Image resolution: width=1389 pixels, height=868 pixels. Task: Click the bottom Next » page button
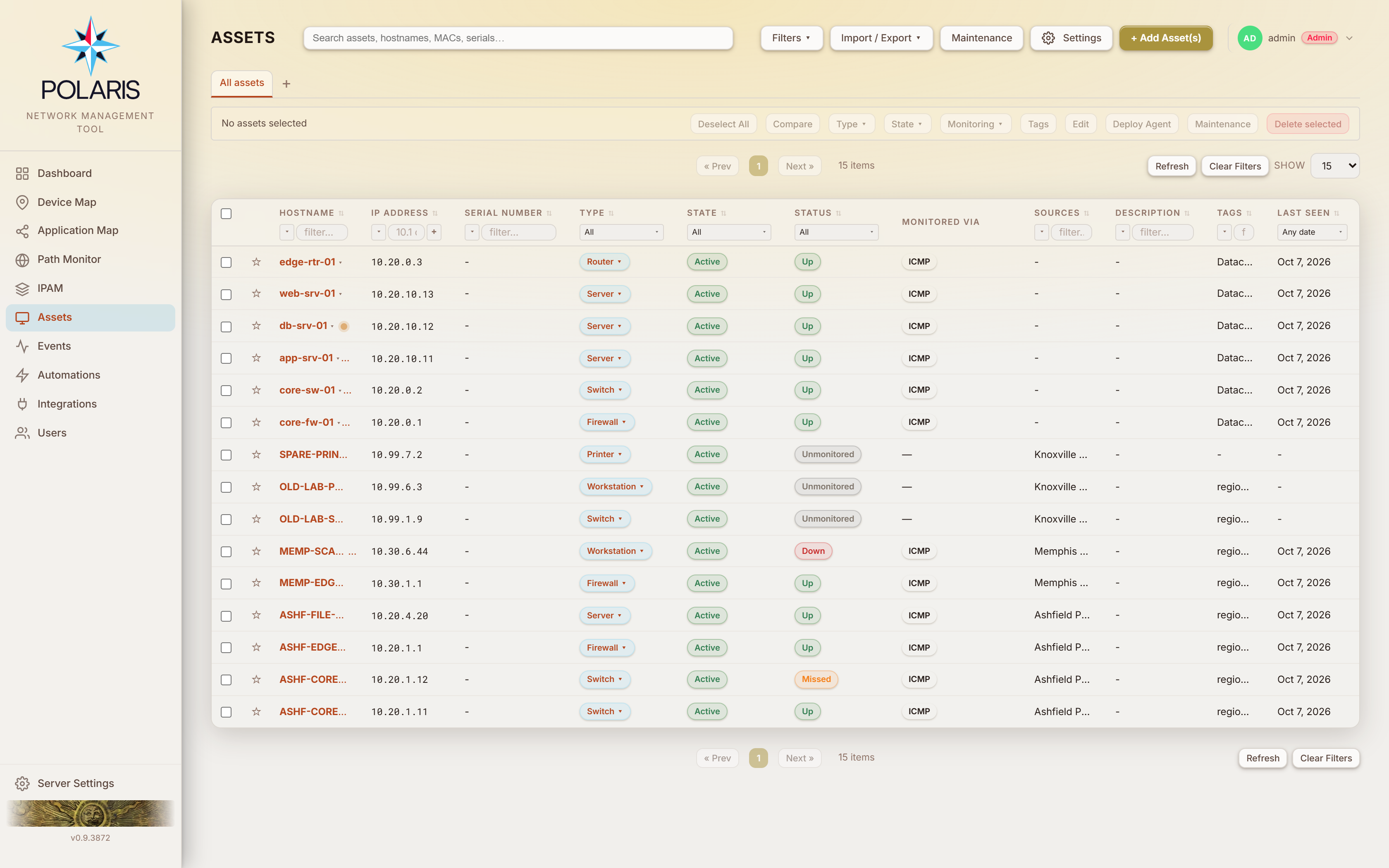pyautogui.click(x=800, y=758)
